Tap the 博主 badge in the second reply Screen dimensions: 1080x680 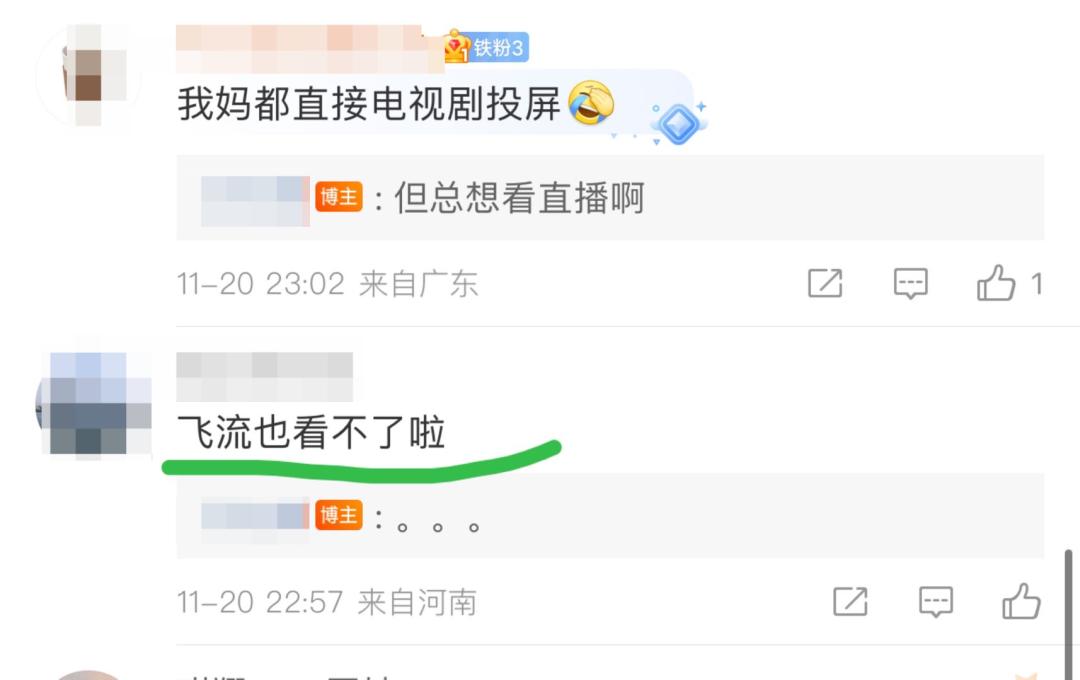click(x=339, y=515)
